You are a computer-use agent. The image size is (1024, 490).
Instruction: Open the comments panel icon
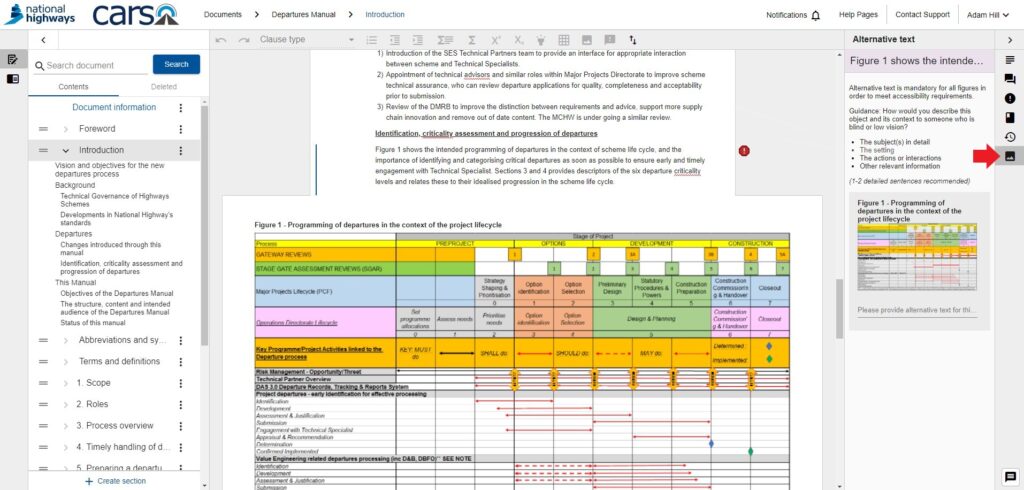(1009, 79)
